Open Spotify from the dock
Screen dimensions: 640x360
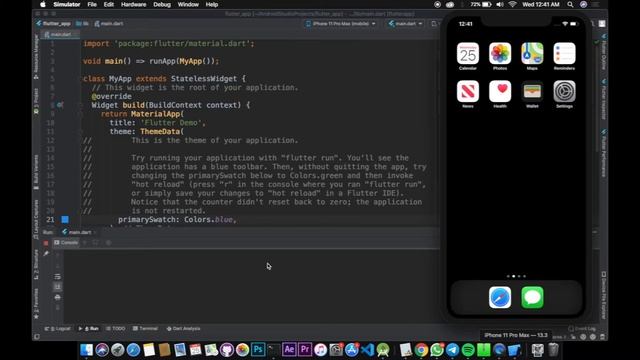[x=468, y=350]
